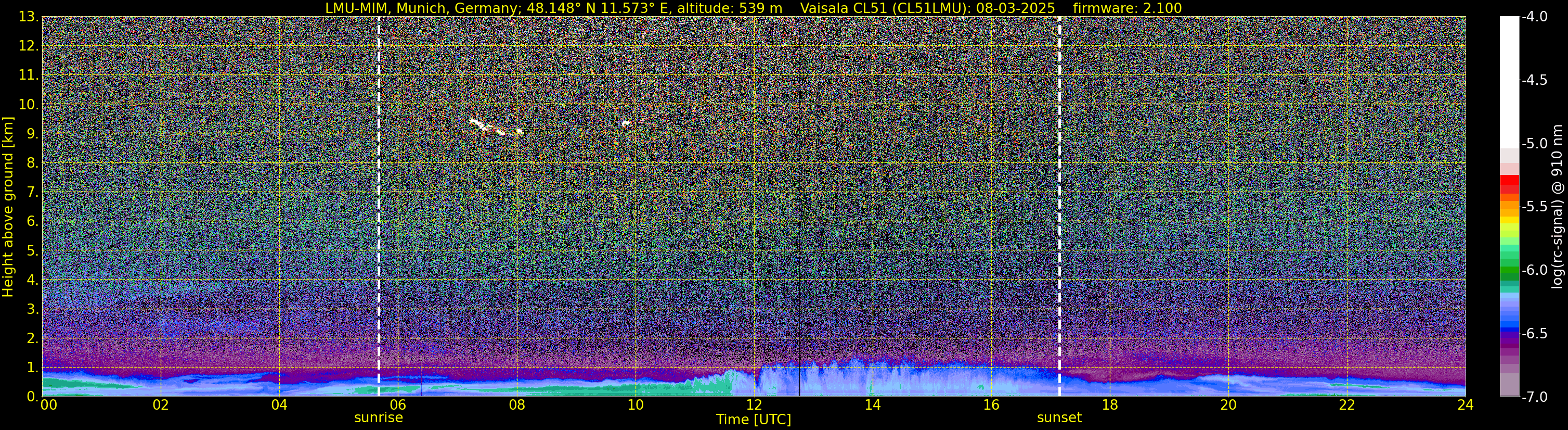This screenshot has width=1568, height=430.
Task: Click the '10.' height axis tick label
Action: point(29,105)
